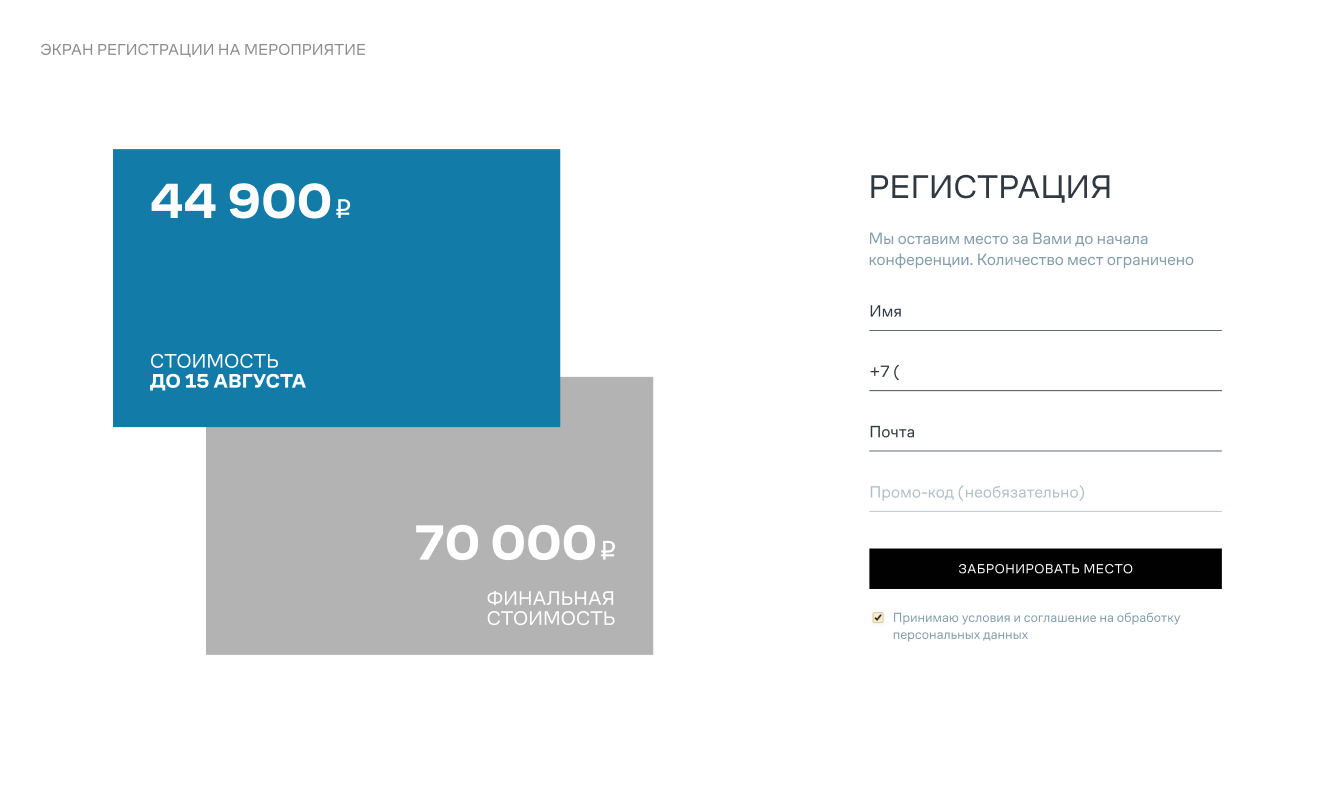
Task: Click the ruble sign next to 70 000
Action: click(608, 548)
